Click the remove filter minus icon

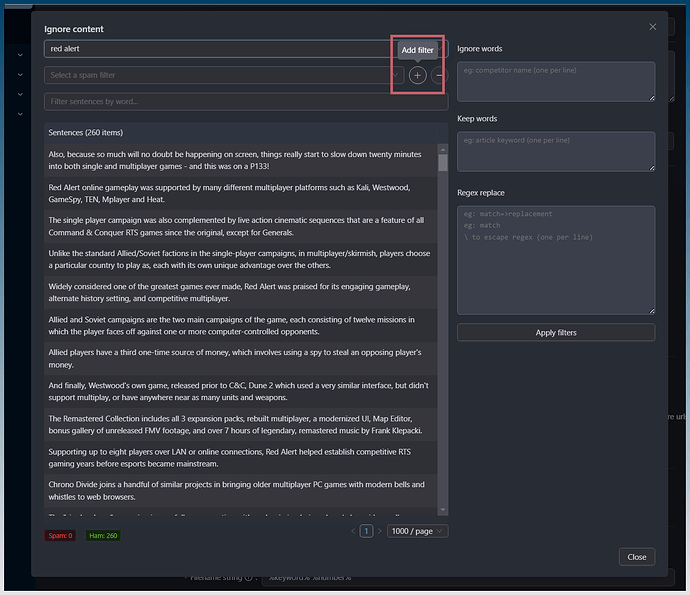439,75
